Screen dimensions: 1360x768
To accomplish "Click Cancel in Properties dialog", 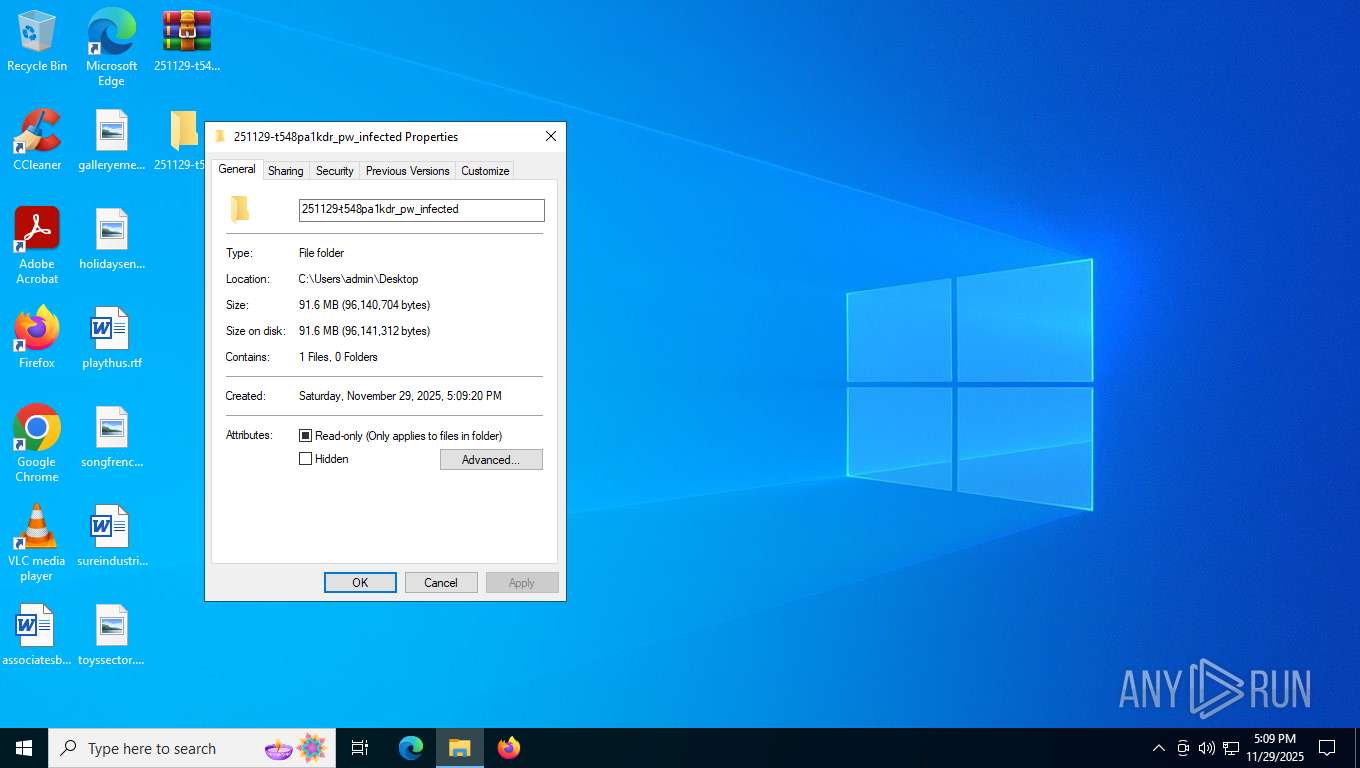I will 441,583.
